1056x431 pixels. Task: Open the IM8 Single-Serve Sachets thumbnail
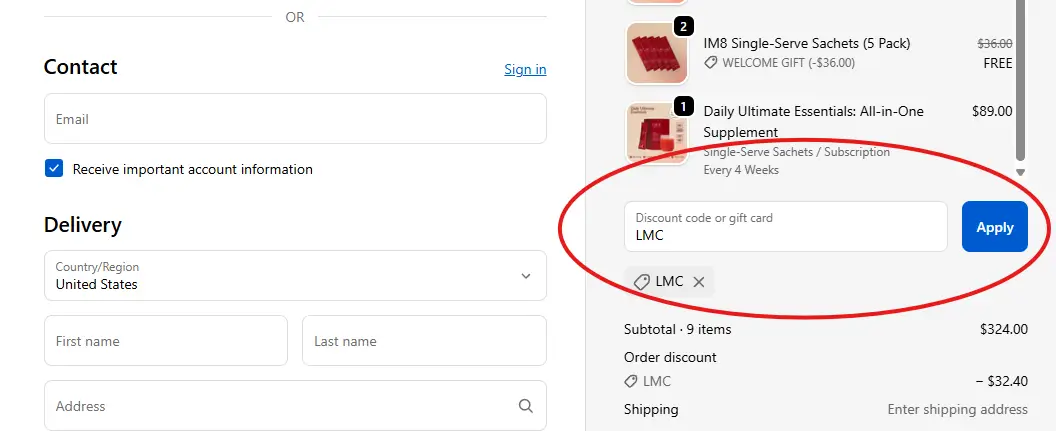tap(657, 53)
